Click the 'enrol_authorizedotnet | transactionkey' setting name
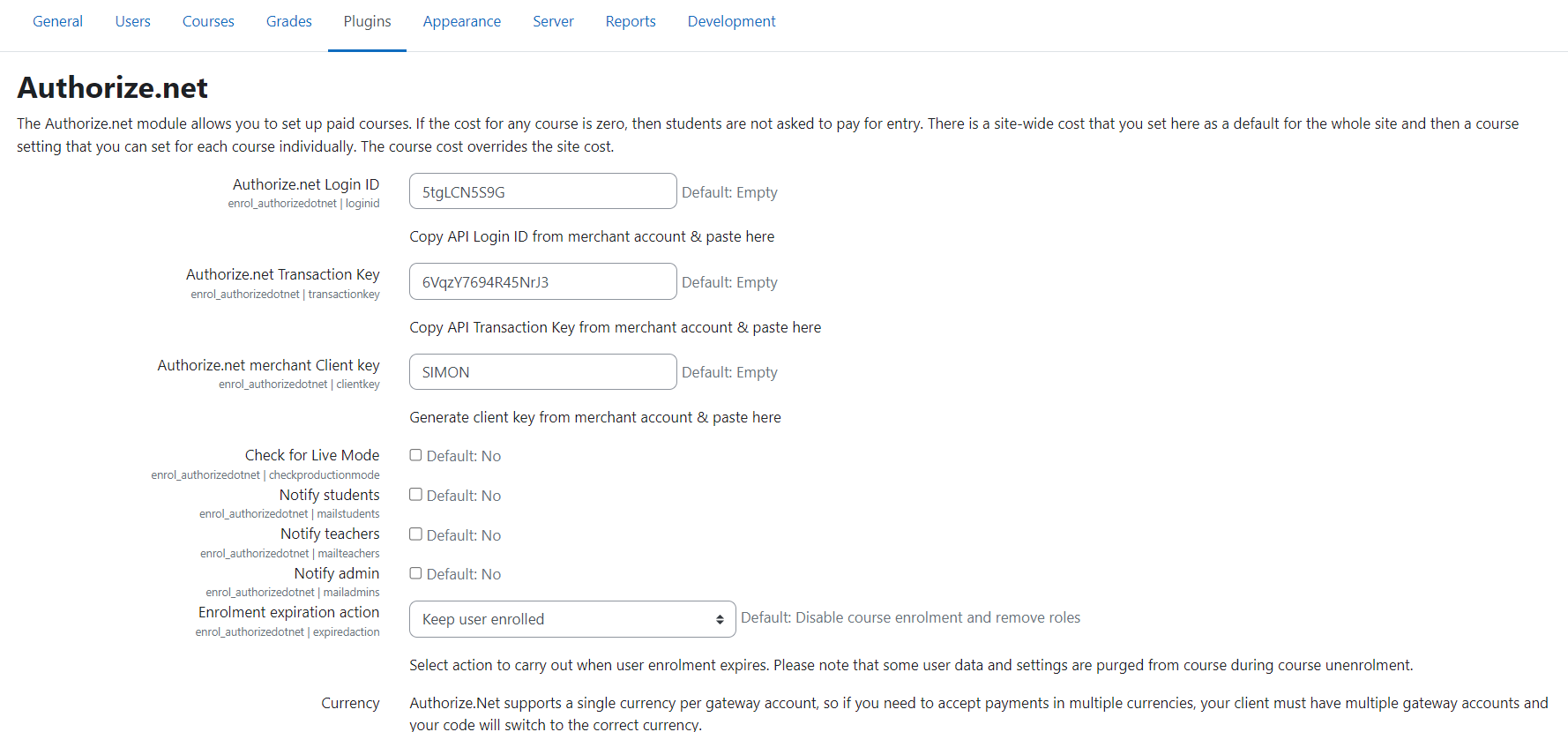 [x=285, y=295]
